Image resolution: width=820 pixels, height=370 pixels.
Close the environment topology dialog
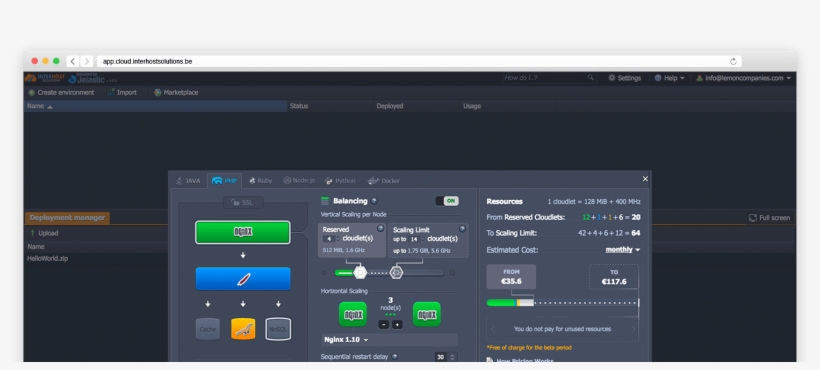645,179
